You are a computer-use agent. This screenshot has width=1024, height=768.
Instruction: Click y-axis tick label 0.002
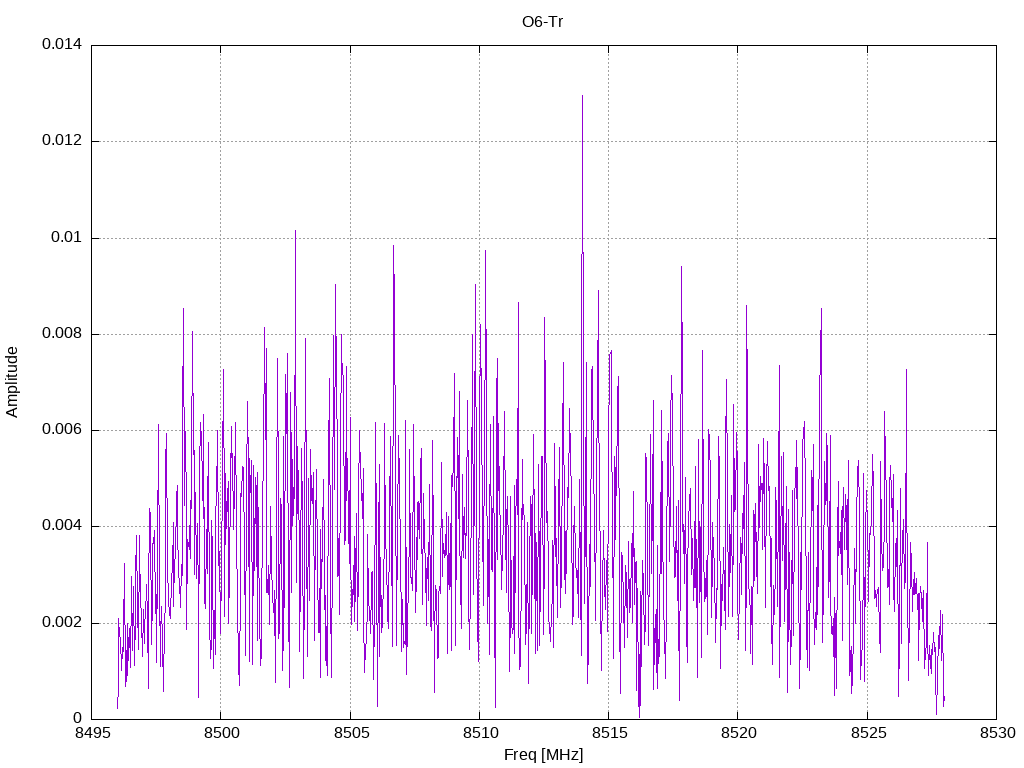[62, 622]
